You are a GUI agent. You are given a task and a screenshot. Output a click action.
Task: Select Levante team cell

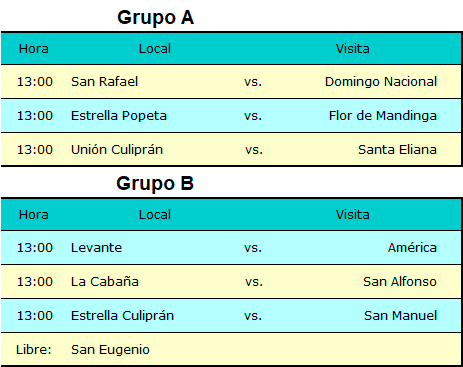[x=96, y=248]
